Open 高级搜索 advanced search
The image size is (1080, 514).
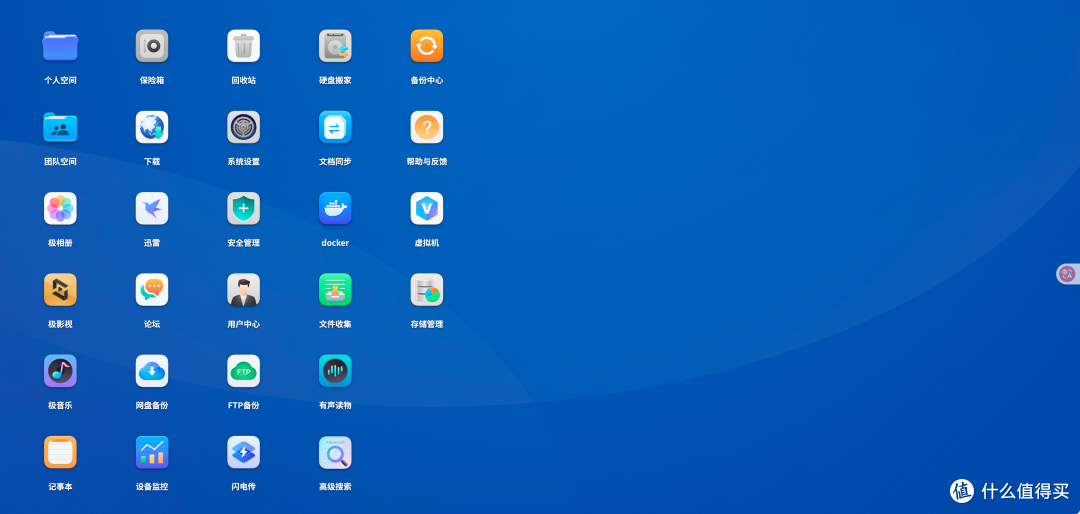pos(335,453)
